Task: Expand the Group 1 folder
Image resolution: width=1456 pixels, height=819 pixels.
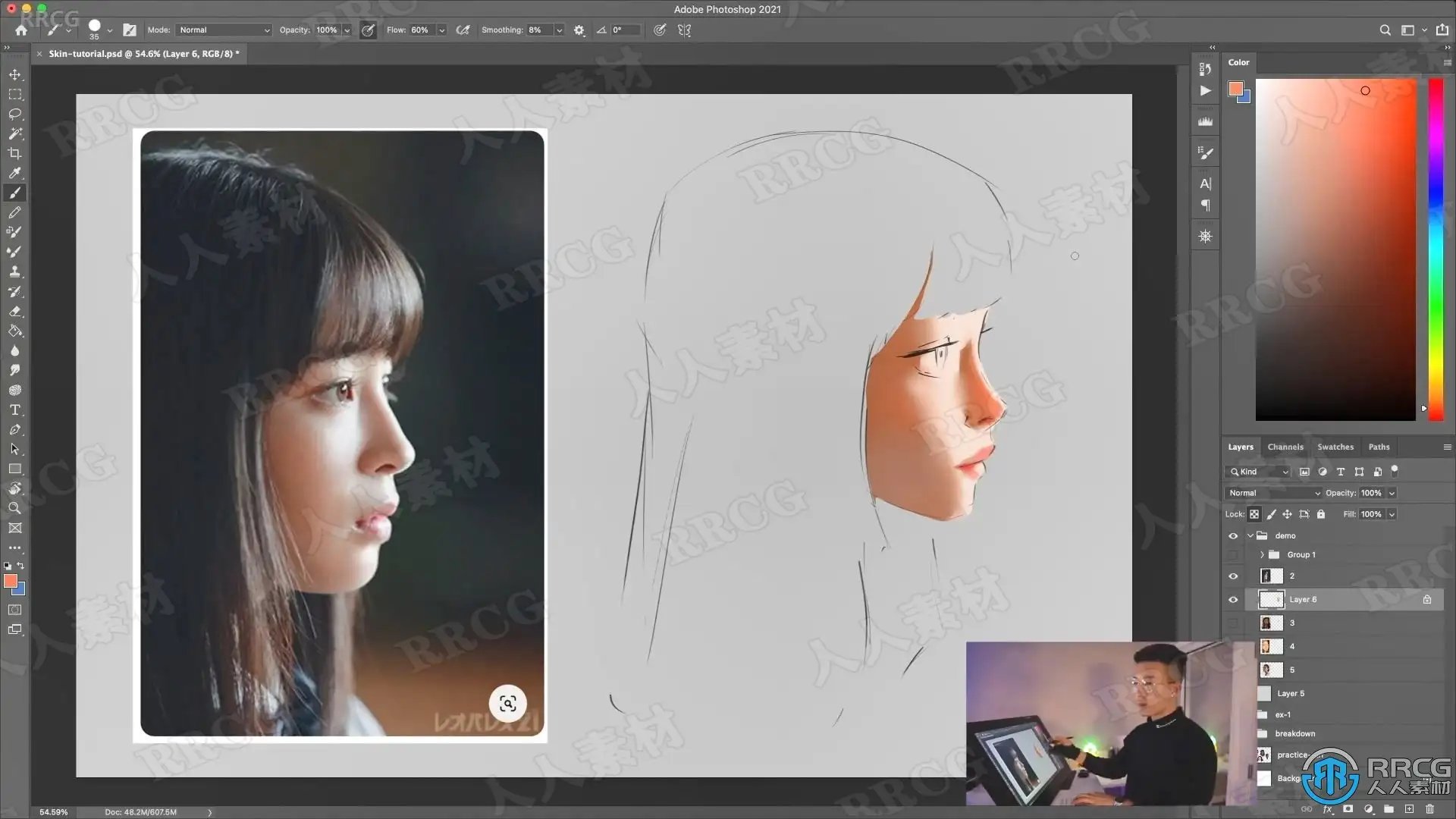Action: (x=1262, y=555)
